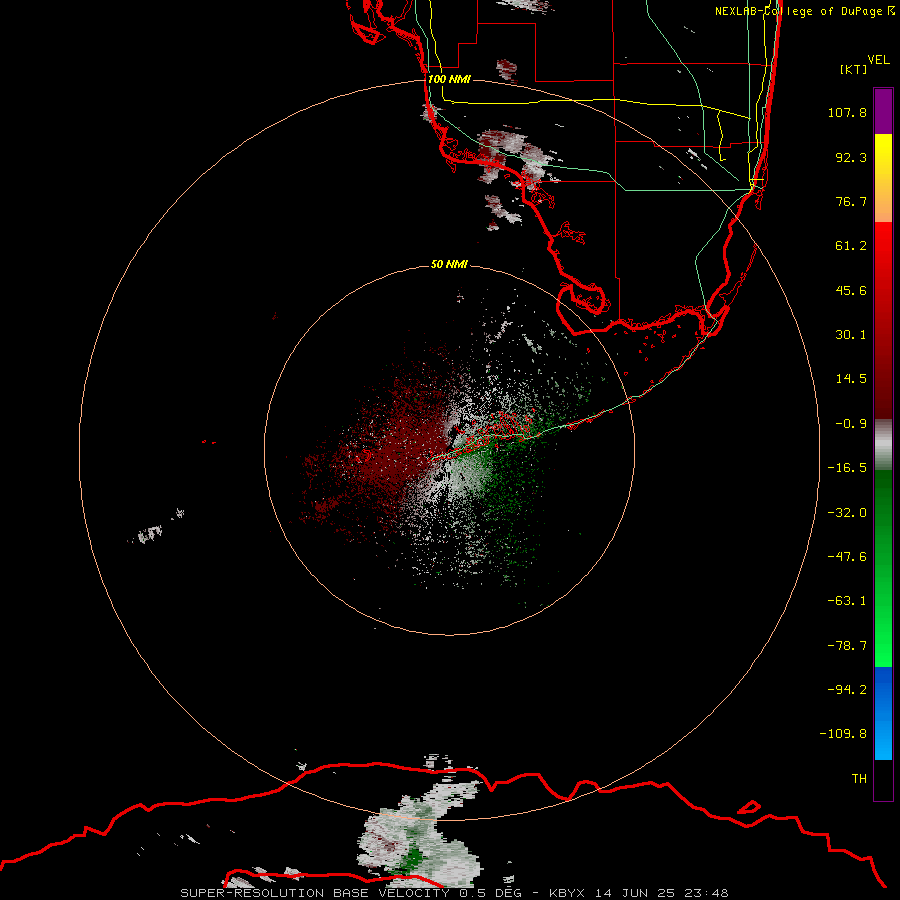This screenshot has height=900, width=900.
Task: Click the 92.3 velocity scale value
Action: click(x=851, y=157)
